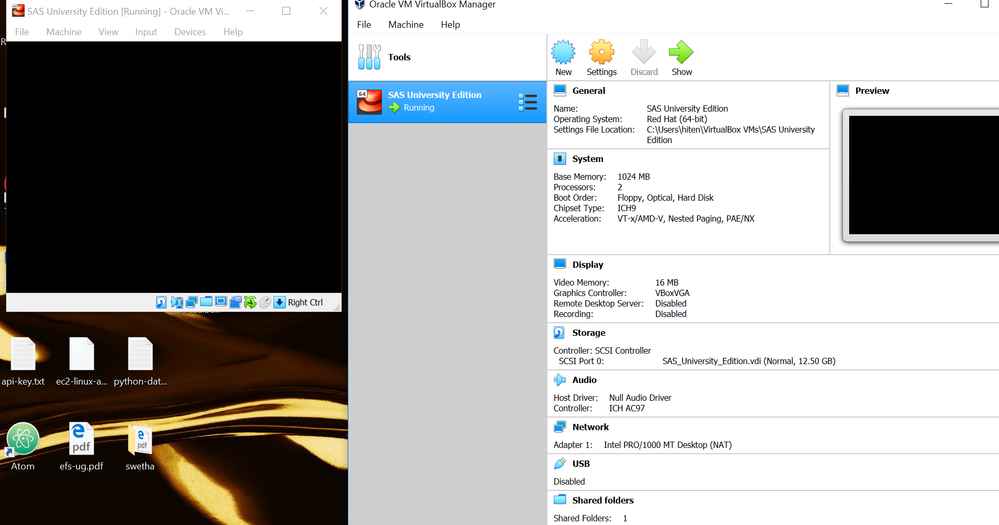Open Help menu in the SAS VM window
The width and height of the screenshot is (999, 525).
pyautogui.click(x=233, y=31)
